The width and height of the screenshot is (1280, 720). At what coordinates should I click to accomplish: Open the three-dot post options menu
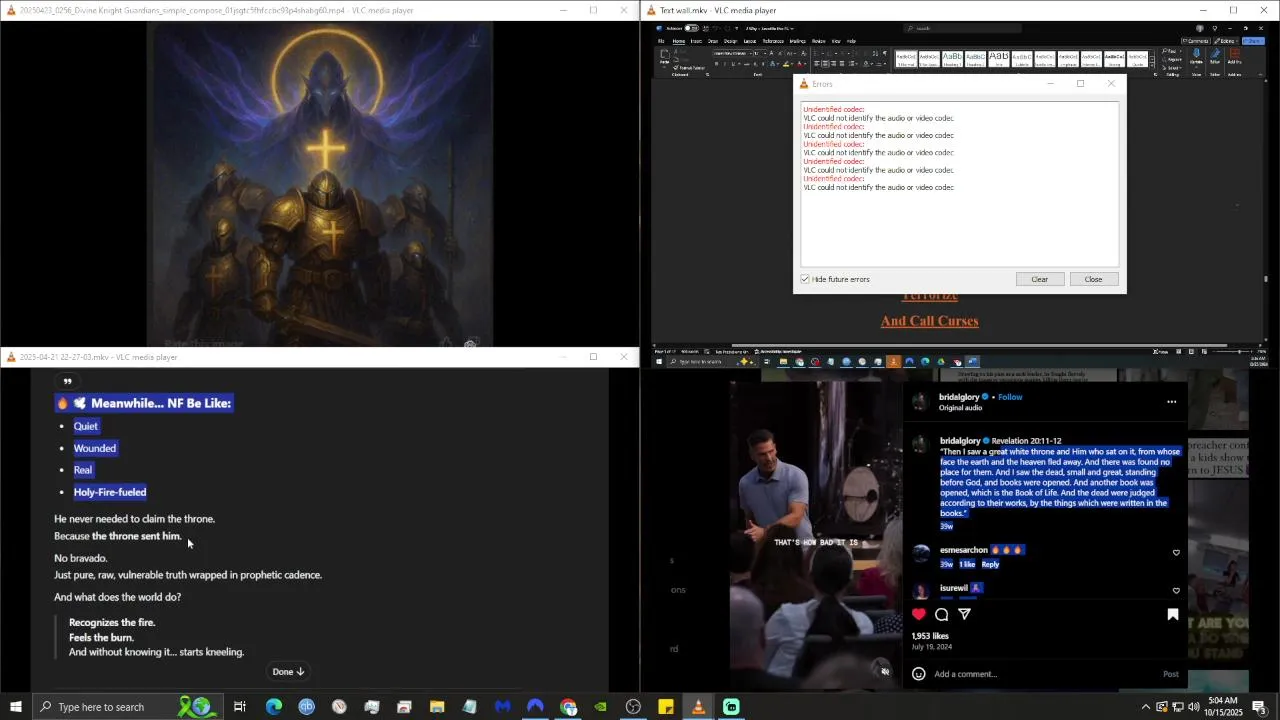point(1171,402)
